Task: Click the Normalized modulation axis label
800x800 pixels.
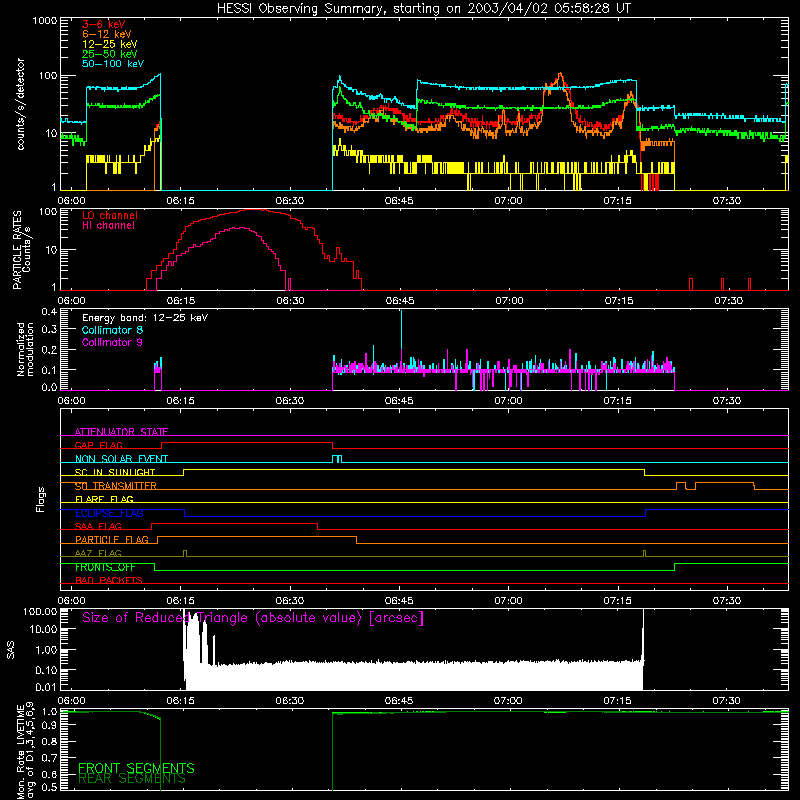Action: [x=26, y=349]
